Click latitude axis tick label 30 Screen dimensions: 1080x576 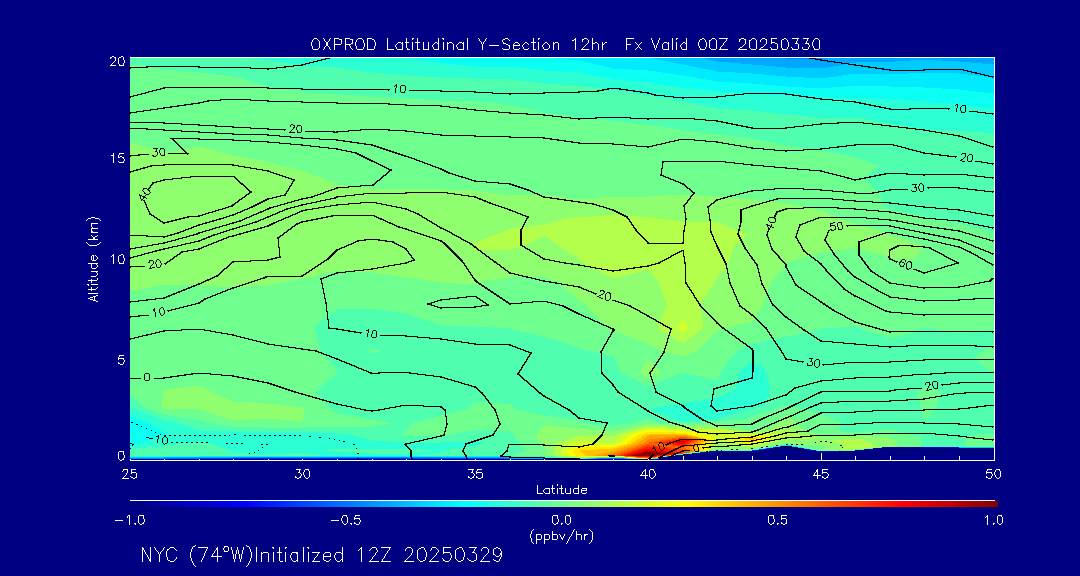(302, 474)
